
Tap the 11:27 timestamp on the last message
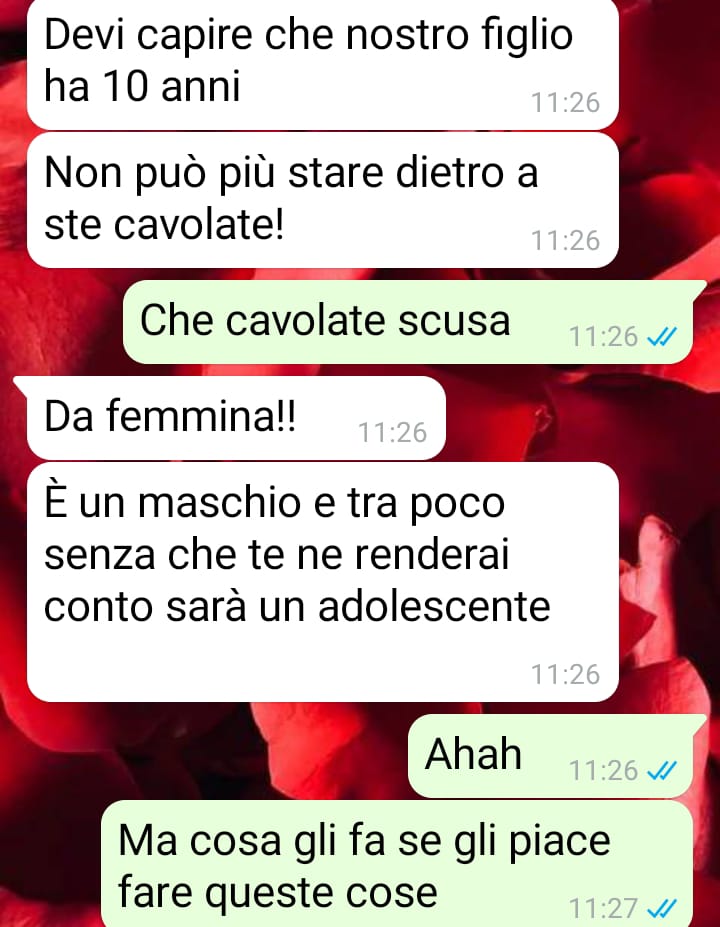coord(603,909)
